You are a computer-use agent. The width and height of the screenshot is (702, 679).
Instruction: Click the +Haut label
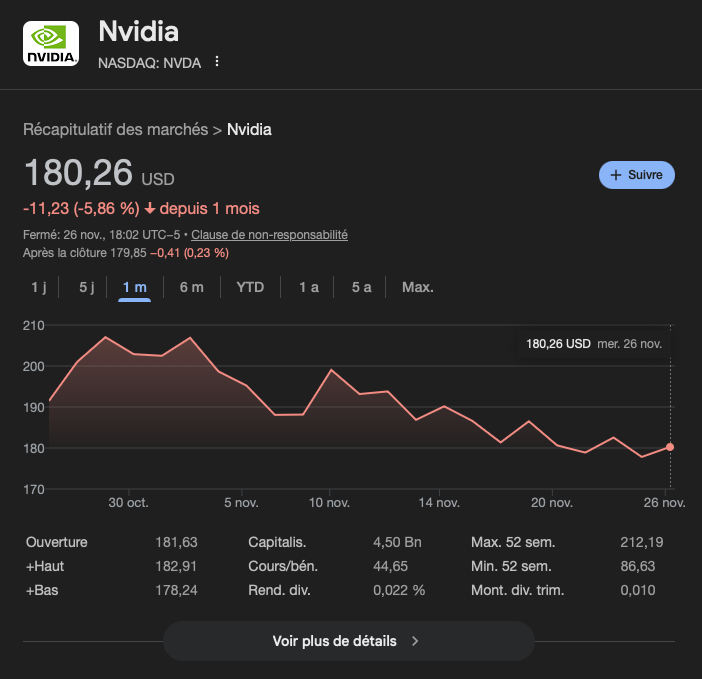tap(45, 566)
